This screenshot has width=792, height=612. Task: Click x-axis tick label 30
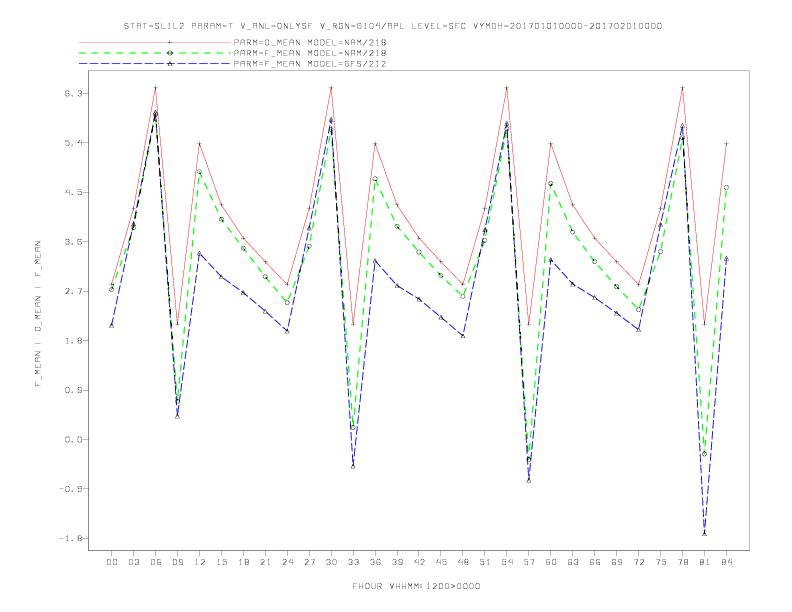point(331,562)
